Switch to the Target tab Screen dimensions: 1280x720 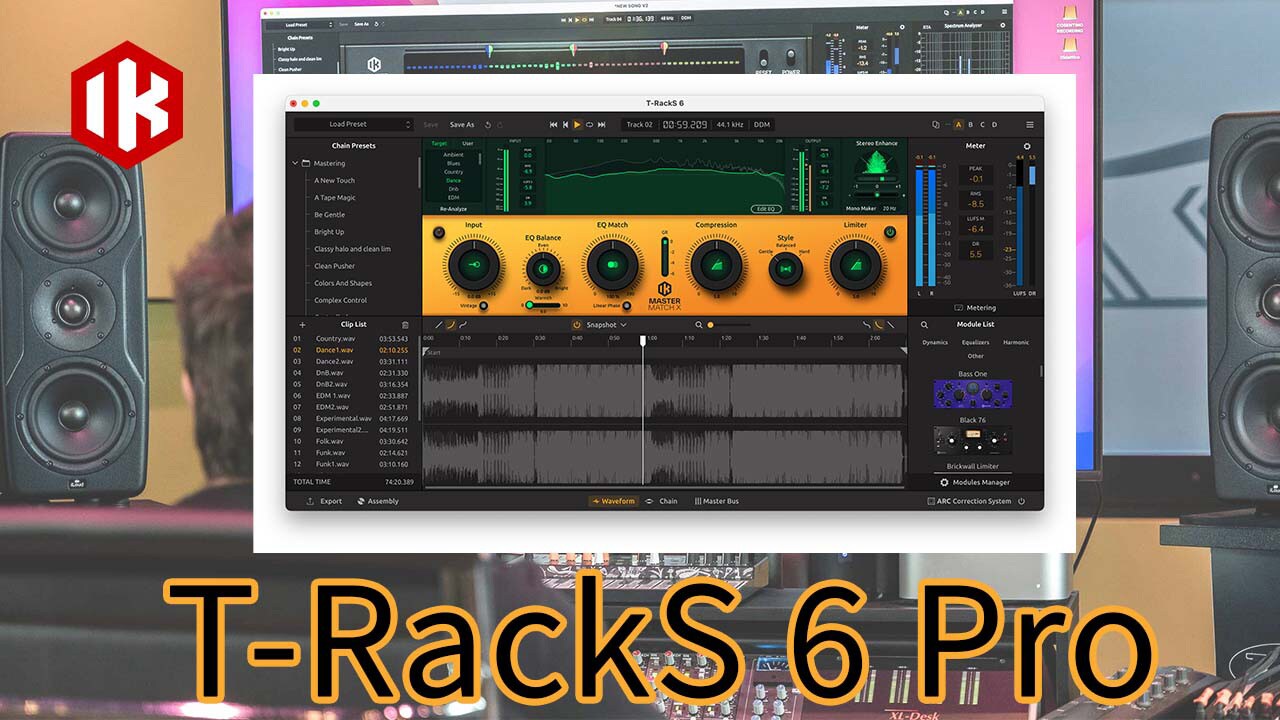(x=439, y=143)
